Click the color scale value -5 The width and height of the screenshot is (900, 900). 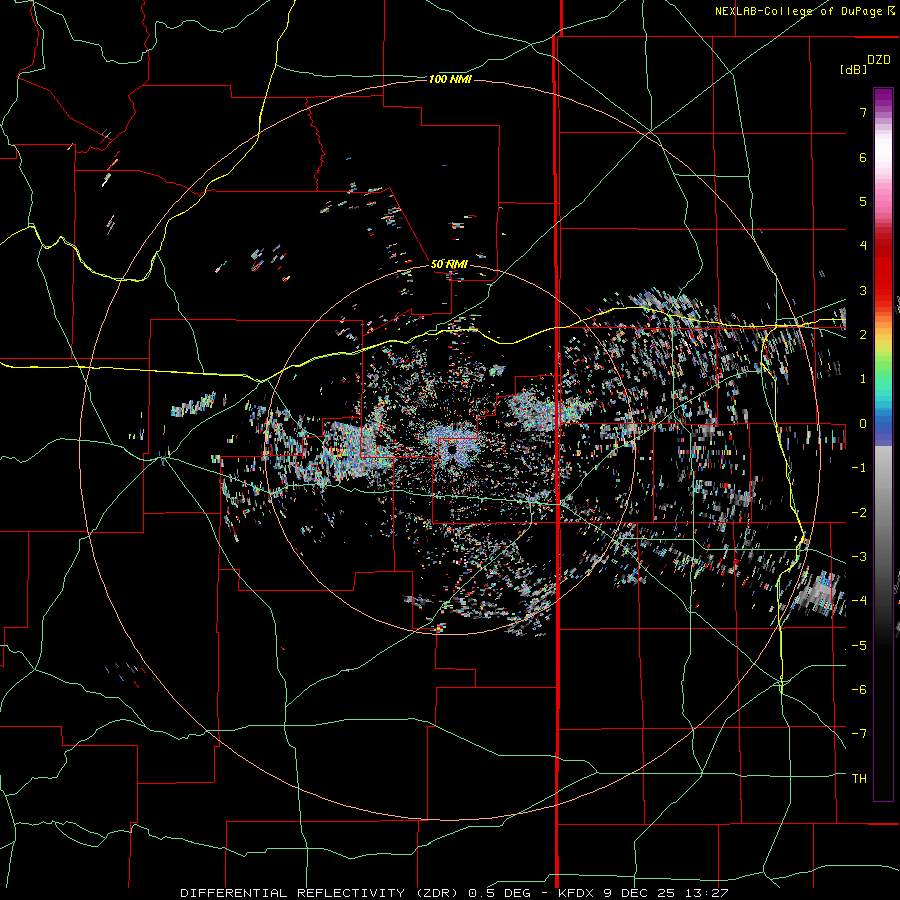coord(859,646)
